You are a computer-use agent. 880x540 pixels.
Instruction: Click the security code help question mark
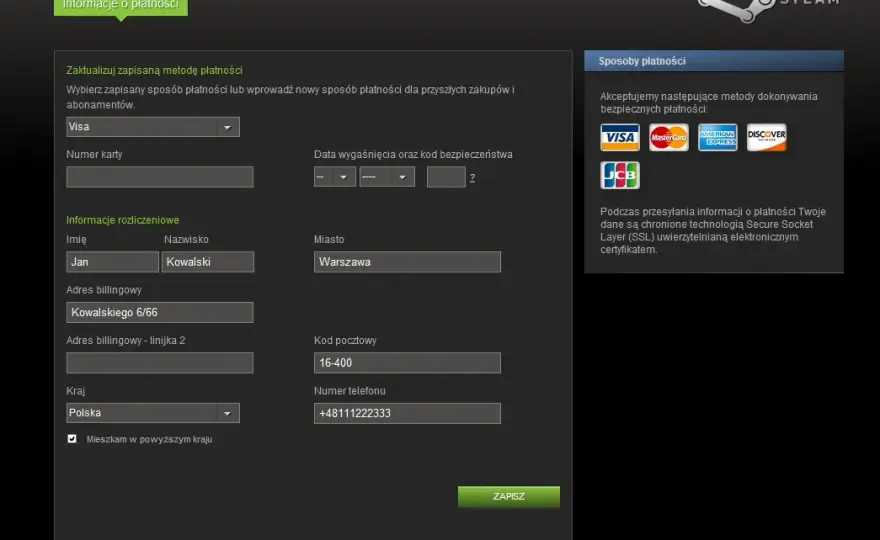[x=472, y=178]
